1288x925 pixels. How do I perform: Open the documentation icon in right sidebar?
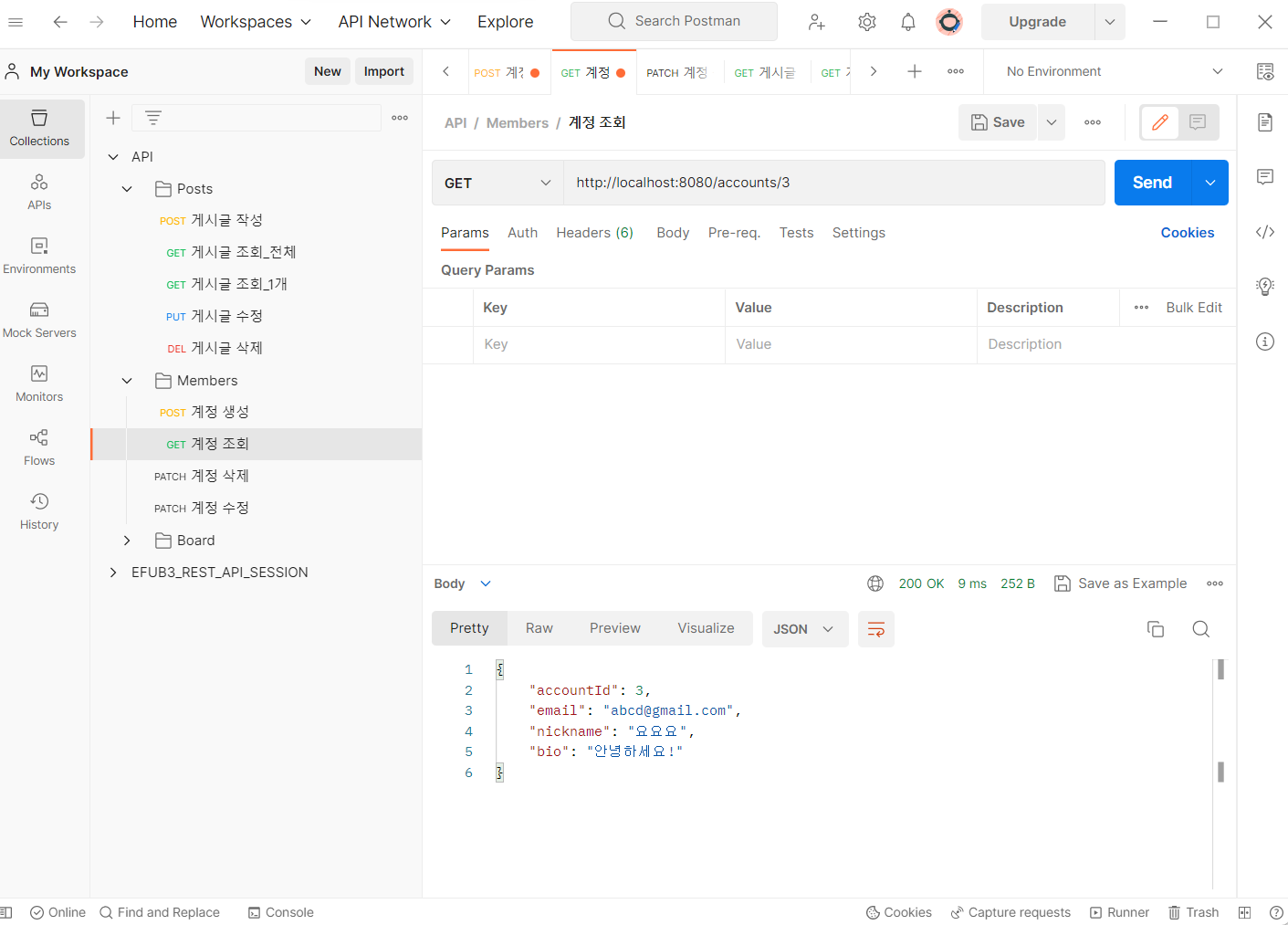click(1265, 122)
